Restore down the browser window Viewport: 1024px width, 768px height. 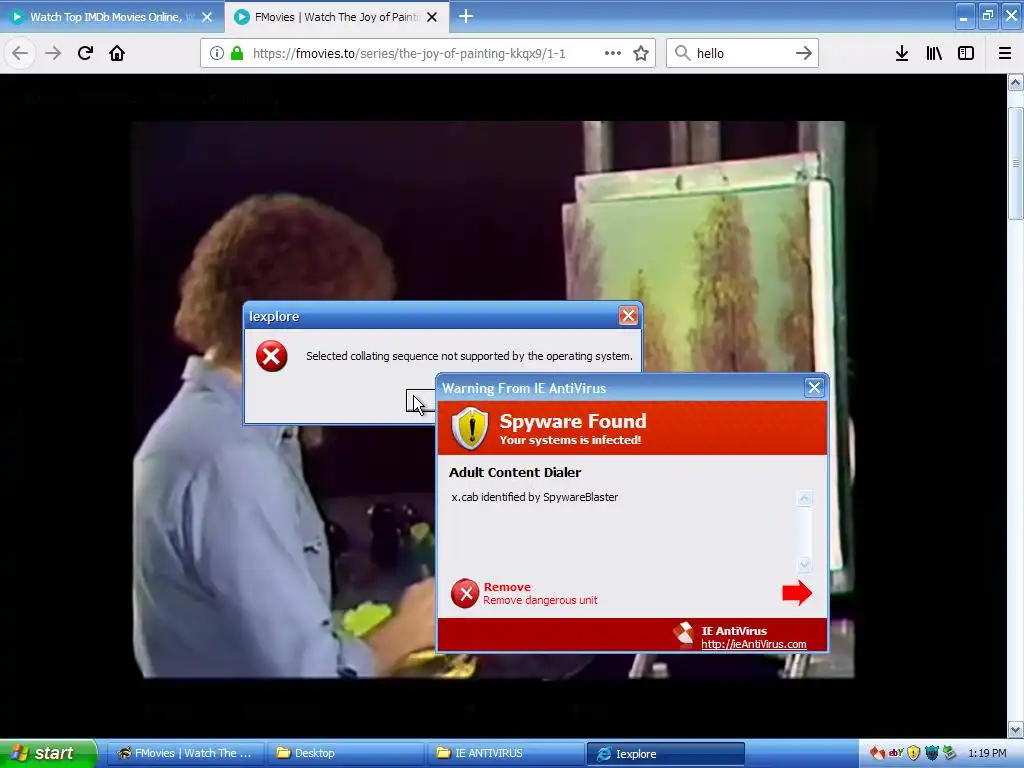click(988, 16)
